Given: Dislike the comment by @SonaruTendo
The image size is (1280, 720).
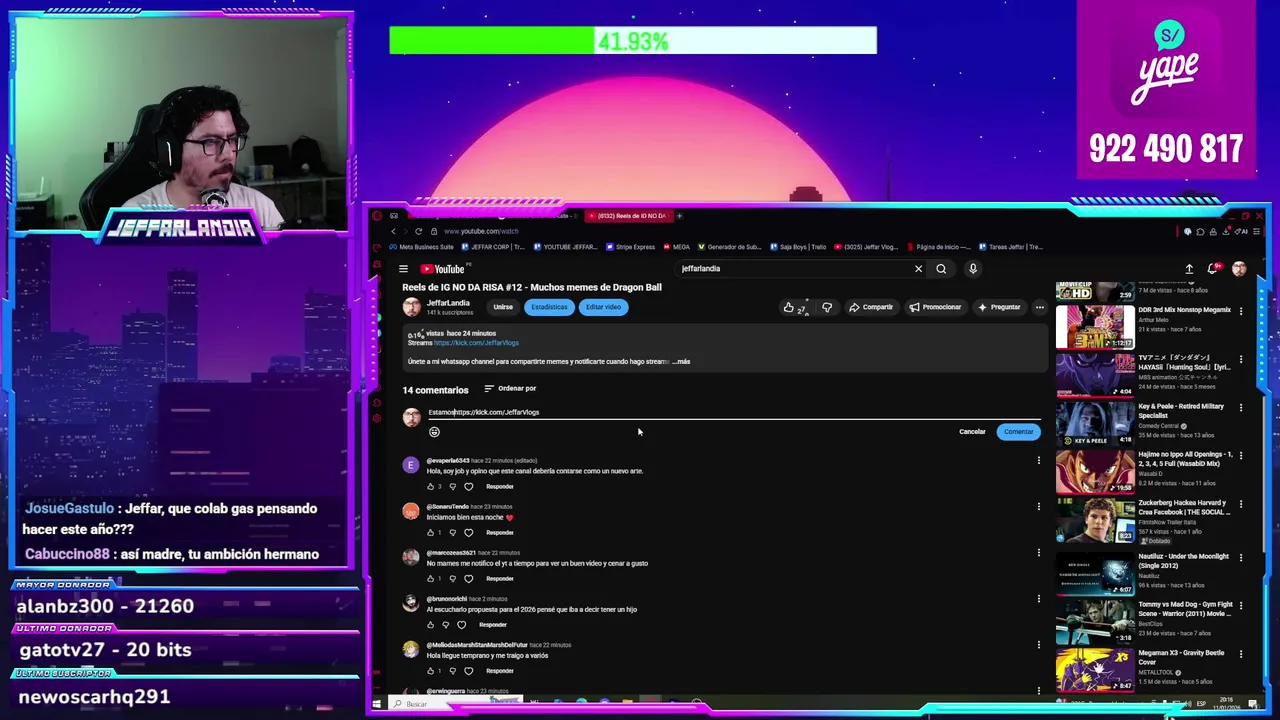Looking at the screenshot, I should [x=452, y=533].
